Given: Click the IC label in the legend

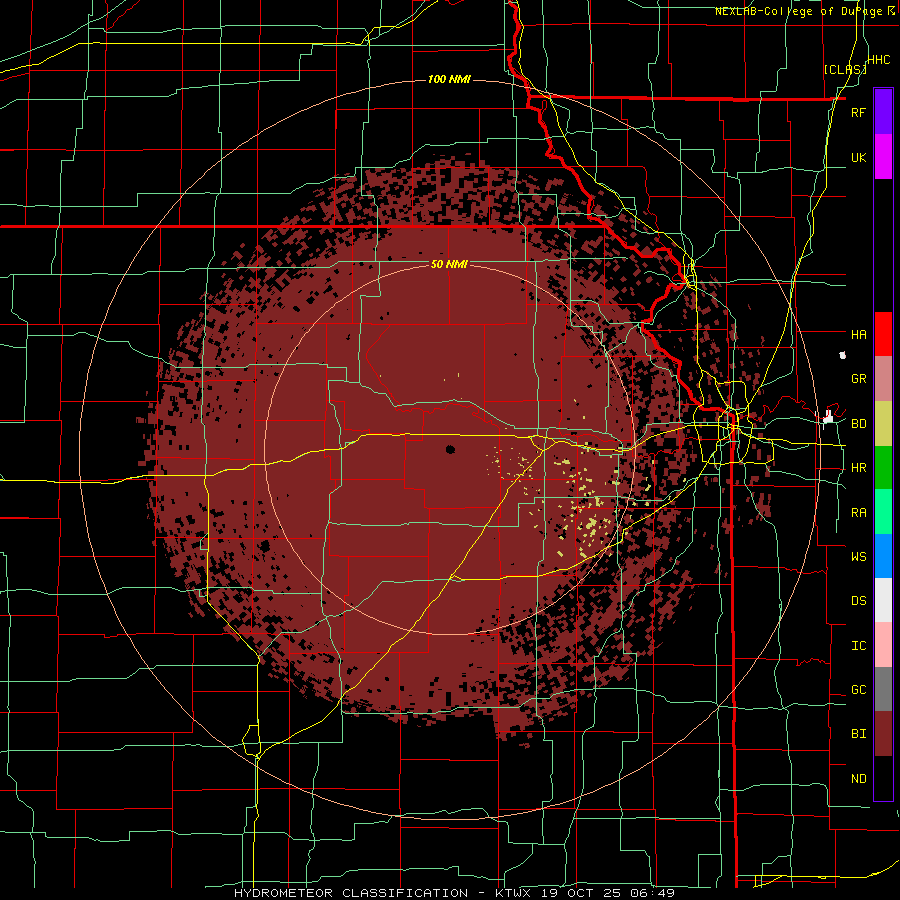Looking at the screenshot, I should pyautogui.click(x=858, y=646).
